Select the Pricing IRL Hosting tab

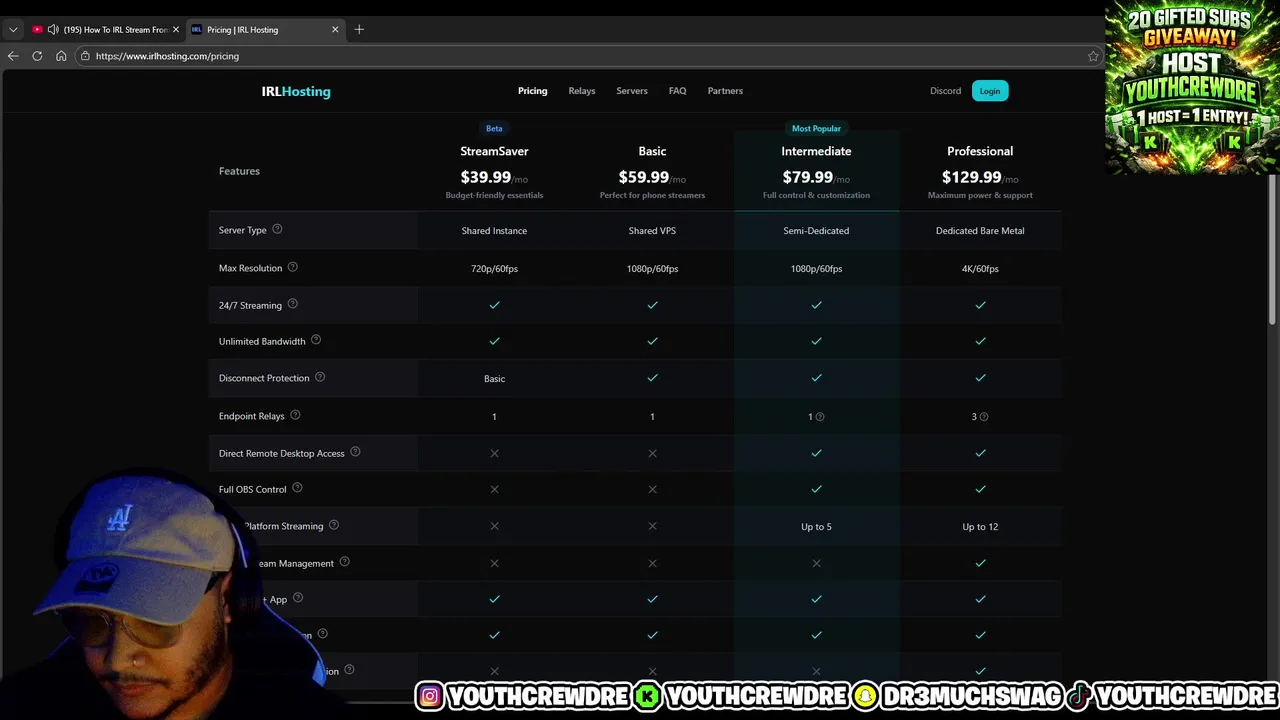pyautogui.click(x=265, y=29)
